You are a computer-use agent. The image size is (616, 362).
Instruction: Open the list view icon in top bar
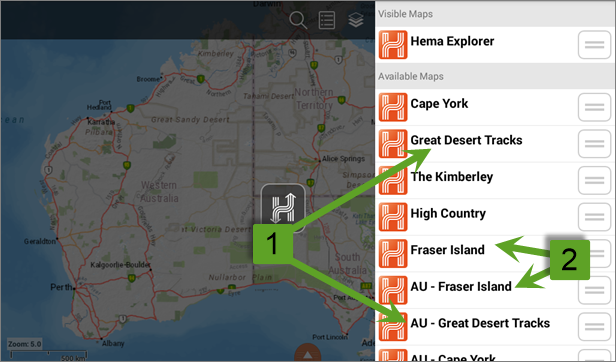pos(327,20)
